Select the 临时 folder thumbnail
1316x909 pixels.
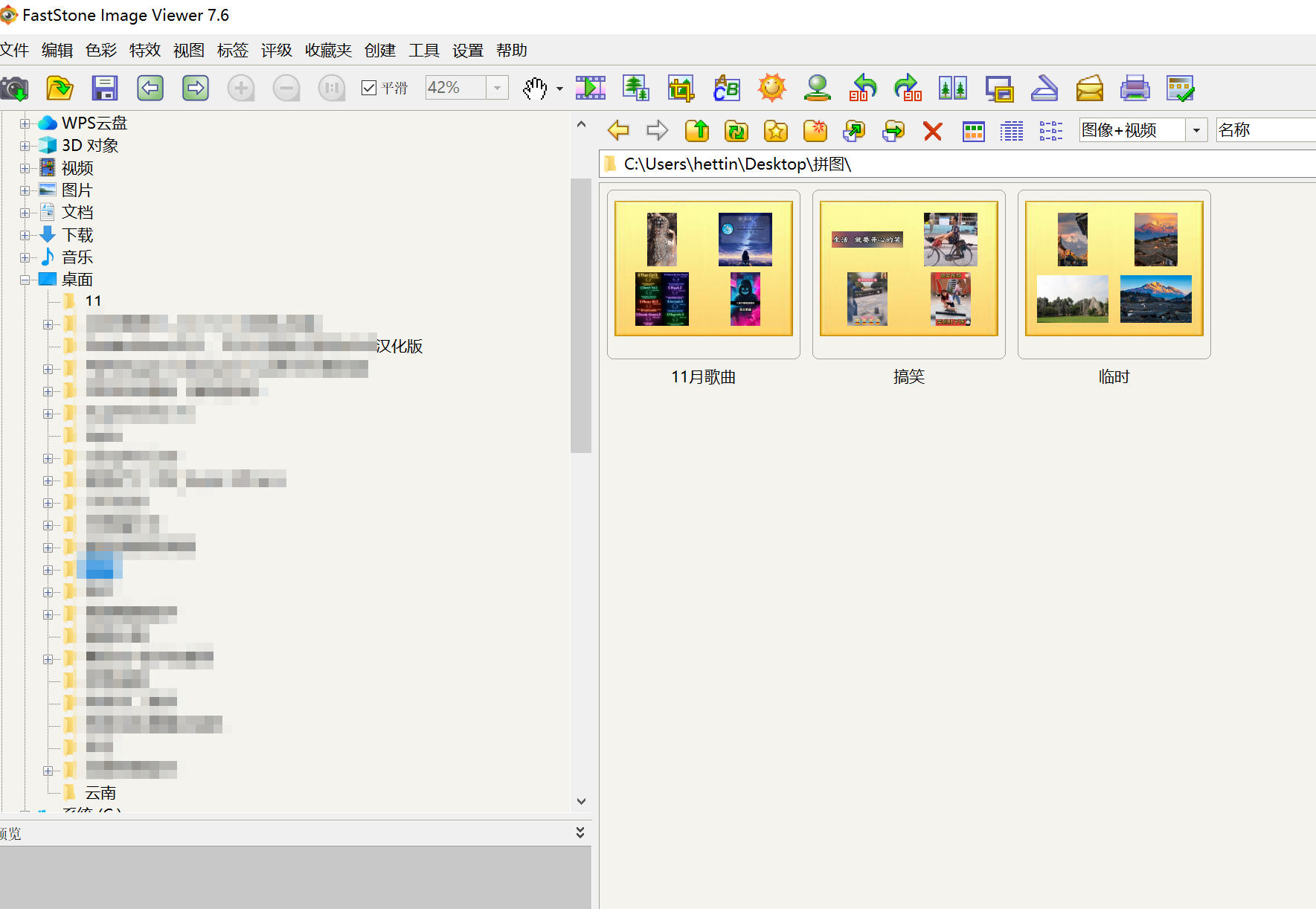1114,274
